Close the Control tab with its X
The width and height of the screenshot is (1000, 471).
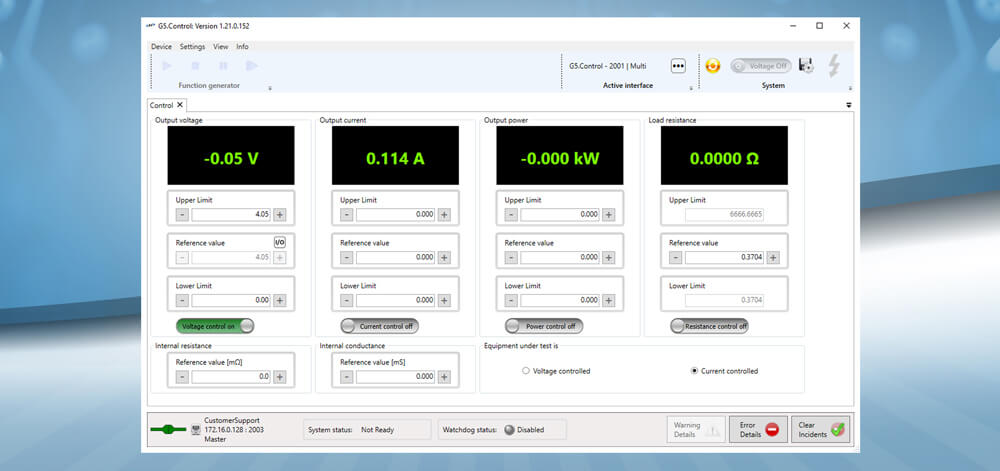click(180, 105)
